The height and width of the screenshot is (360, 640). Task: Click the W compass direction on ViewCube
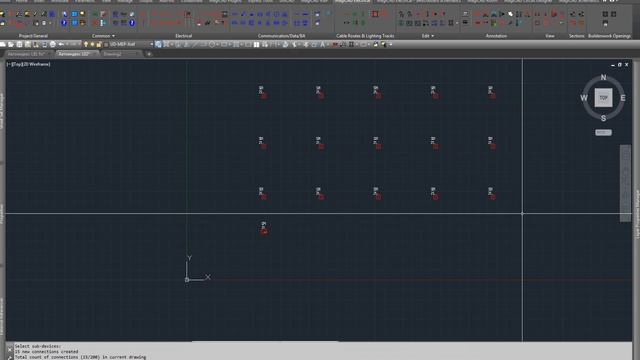coord(584,98)
